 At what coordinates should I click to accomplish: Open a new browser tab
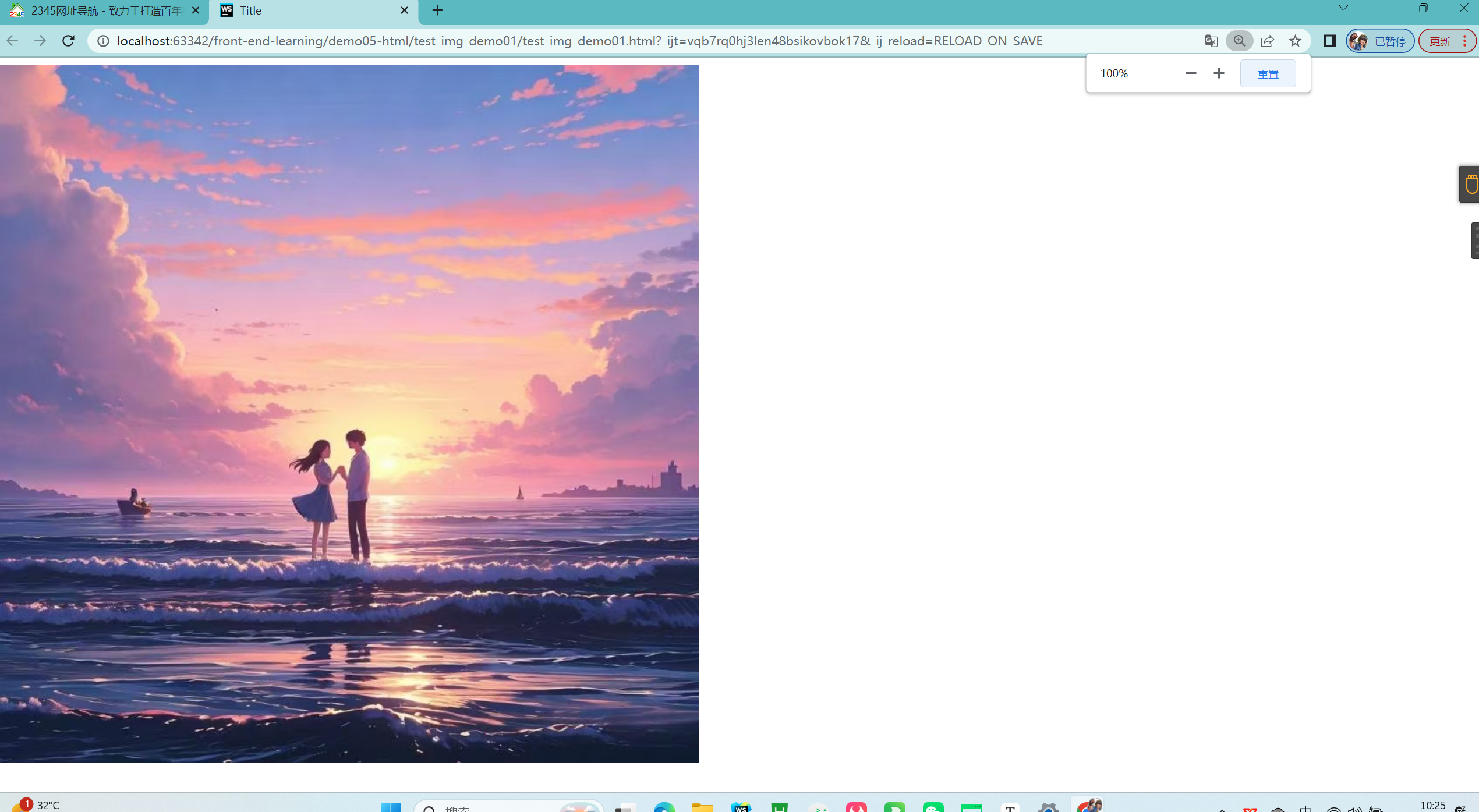(x=437, y=10)
